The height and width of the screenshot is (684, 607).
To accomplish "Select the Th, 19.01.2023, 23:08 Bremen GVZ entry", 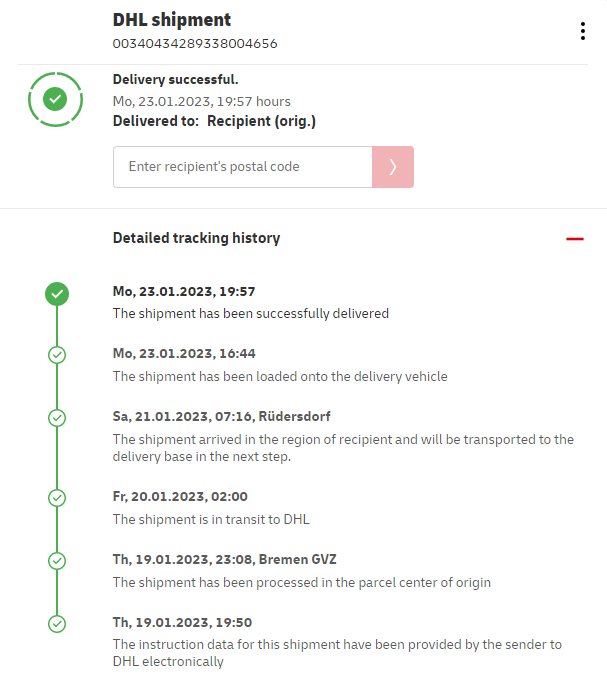I will pyautogui.click(x=219, y=559).
